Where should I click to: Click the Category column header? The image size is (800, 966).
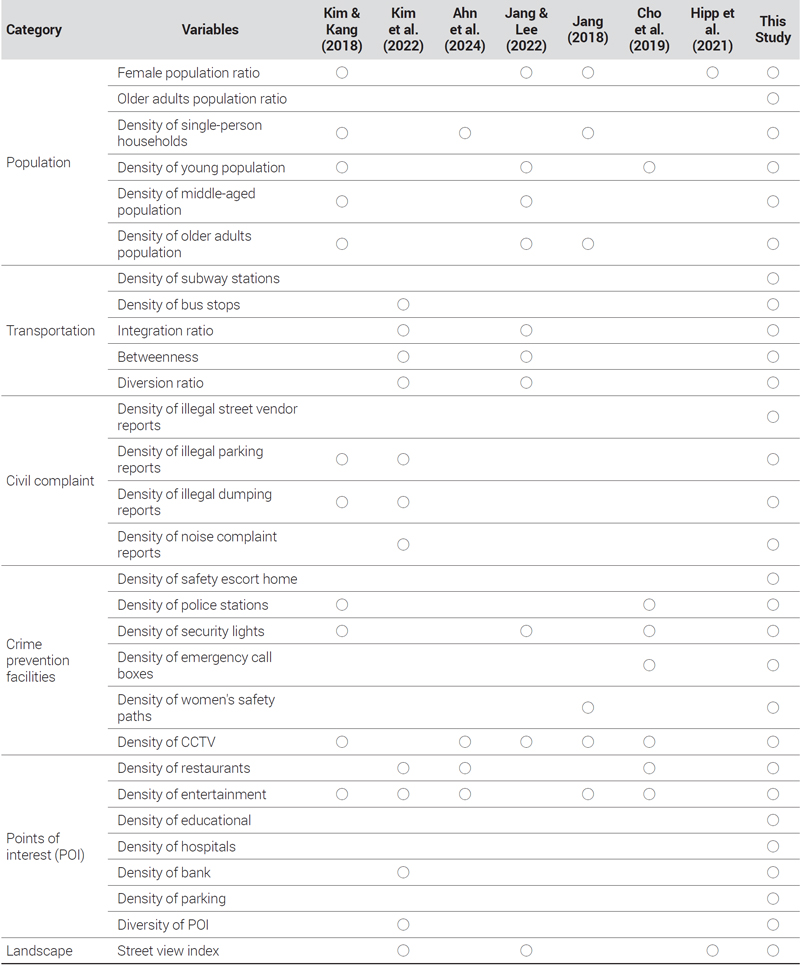click(34, 30)
